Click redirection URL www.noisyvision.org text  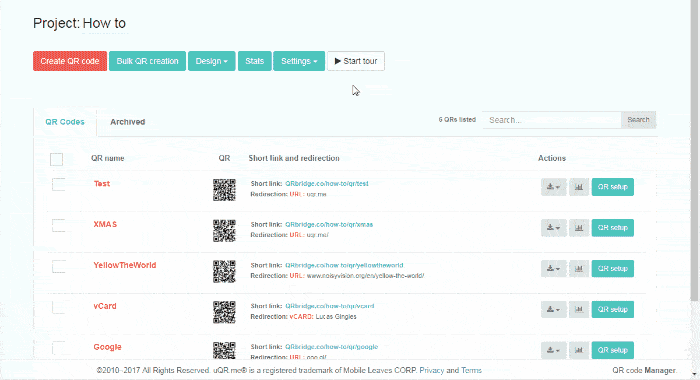[365, 276]
